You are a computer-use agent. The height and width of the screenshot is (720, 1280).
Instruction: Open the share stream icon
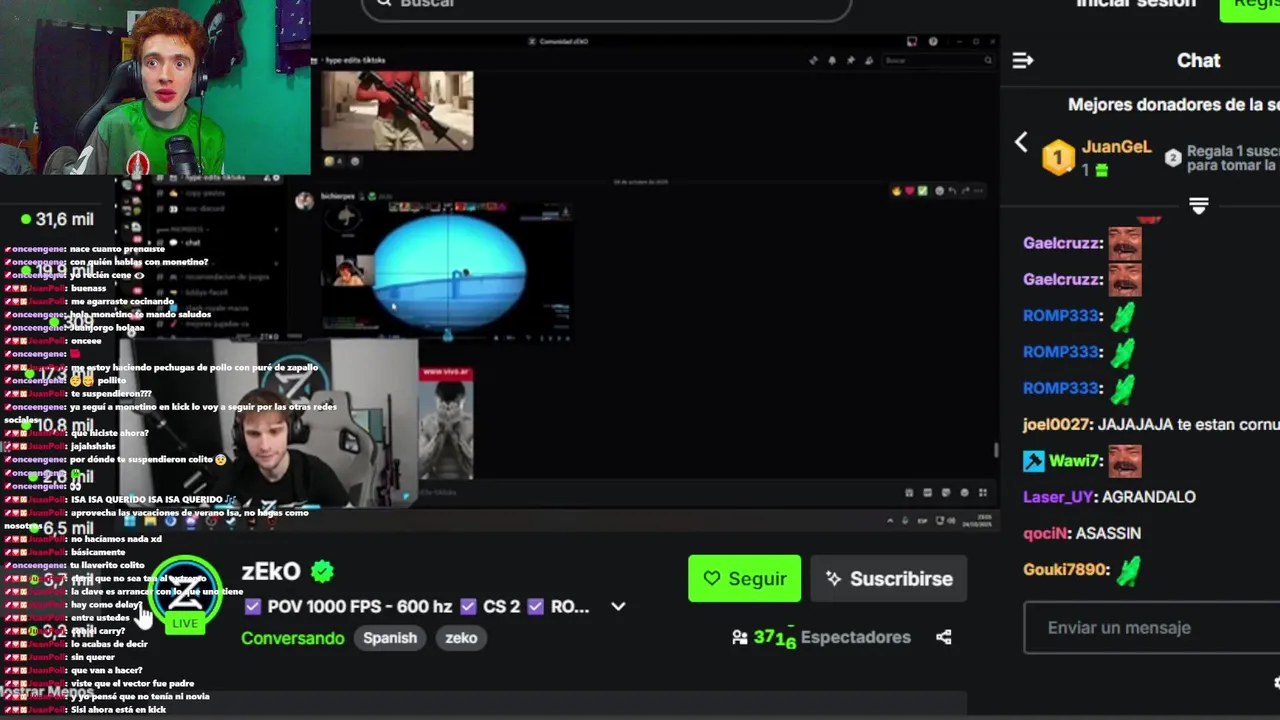pyautogui.click(x=943, y=637)
